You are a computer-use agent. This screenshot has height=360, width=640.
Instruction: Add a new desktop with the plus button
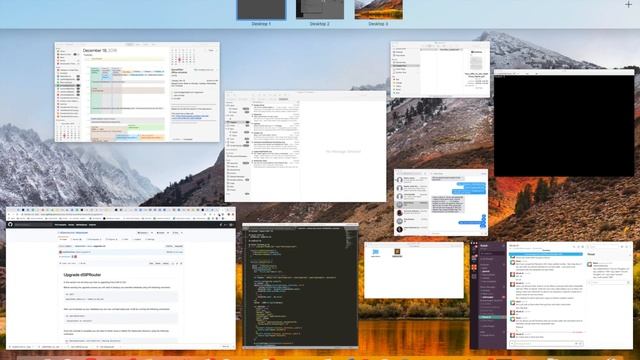click(x=628, y=4)
